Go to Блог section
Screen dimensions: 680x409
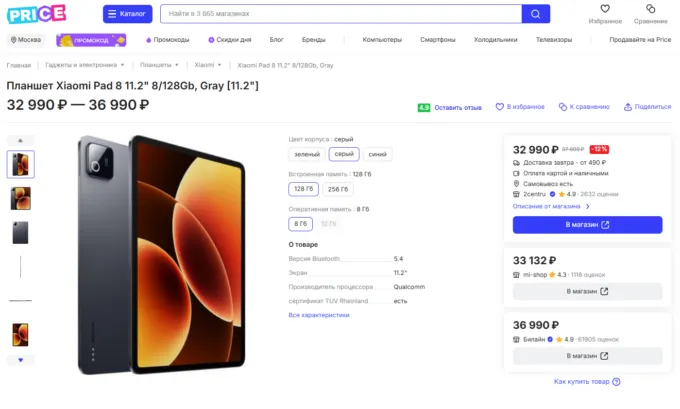tap(276, 39)
